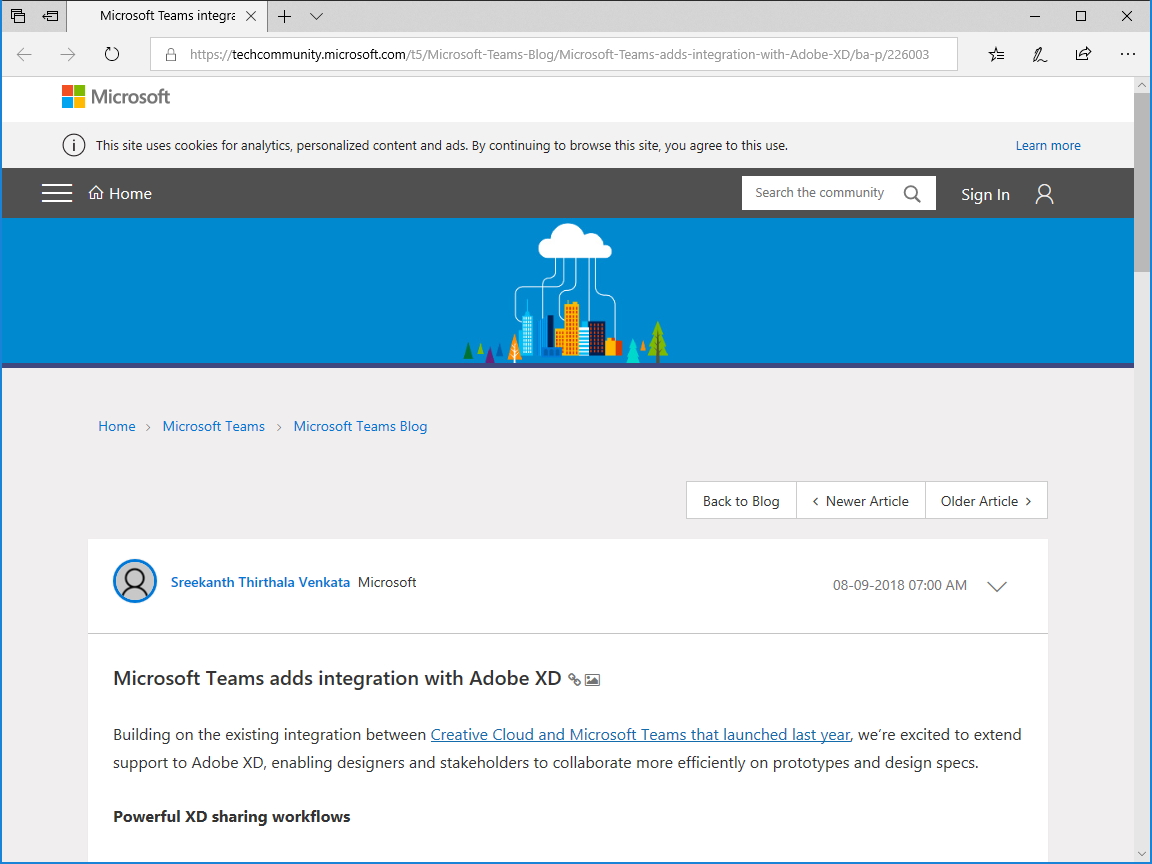
Task: Click the image attachment icon beside the title
Action: coord(592,679)
